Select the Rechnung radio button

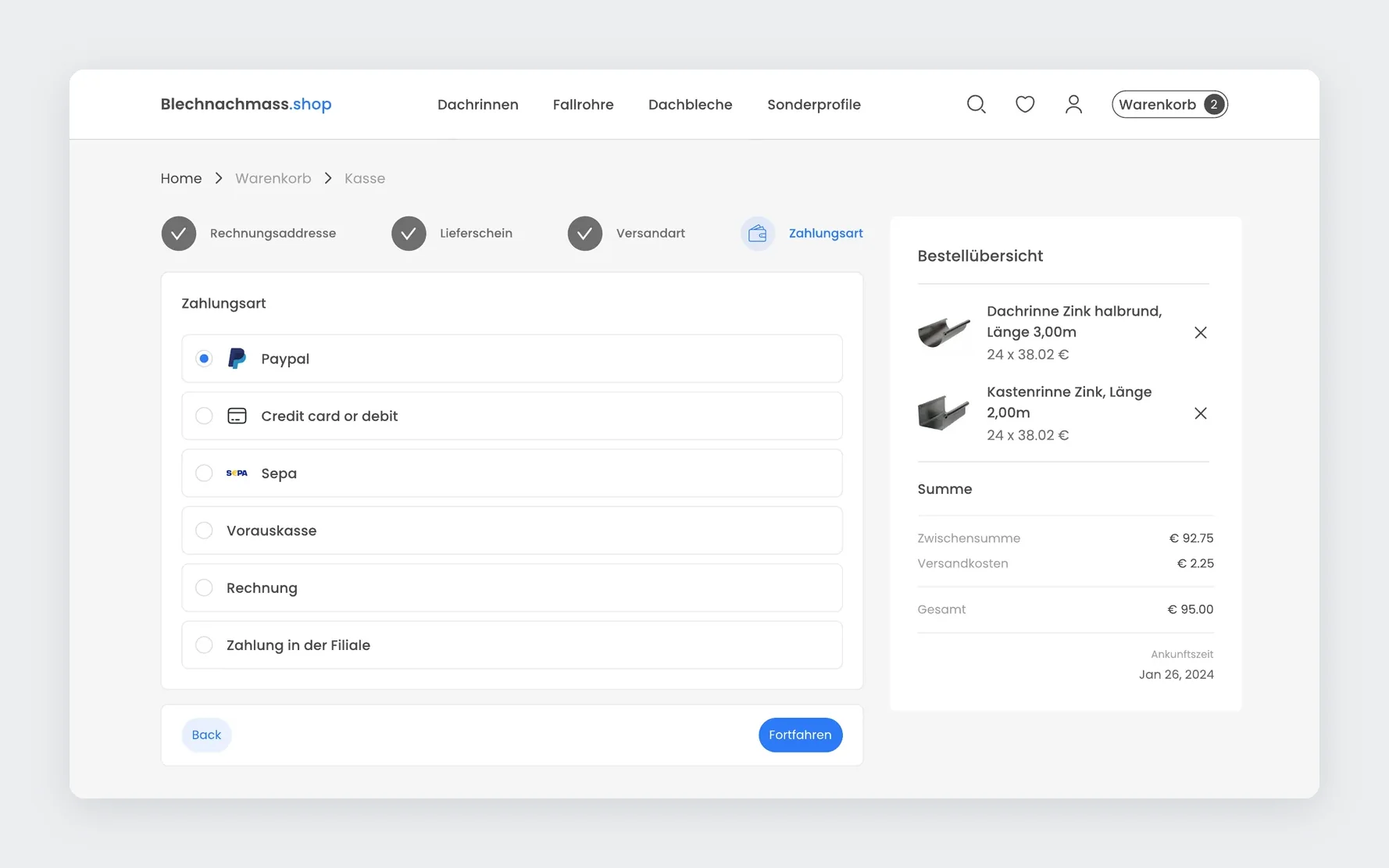[204, 588]
